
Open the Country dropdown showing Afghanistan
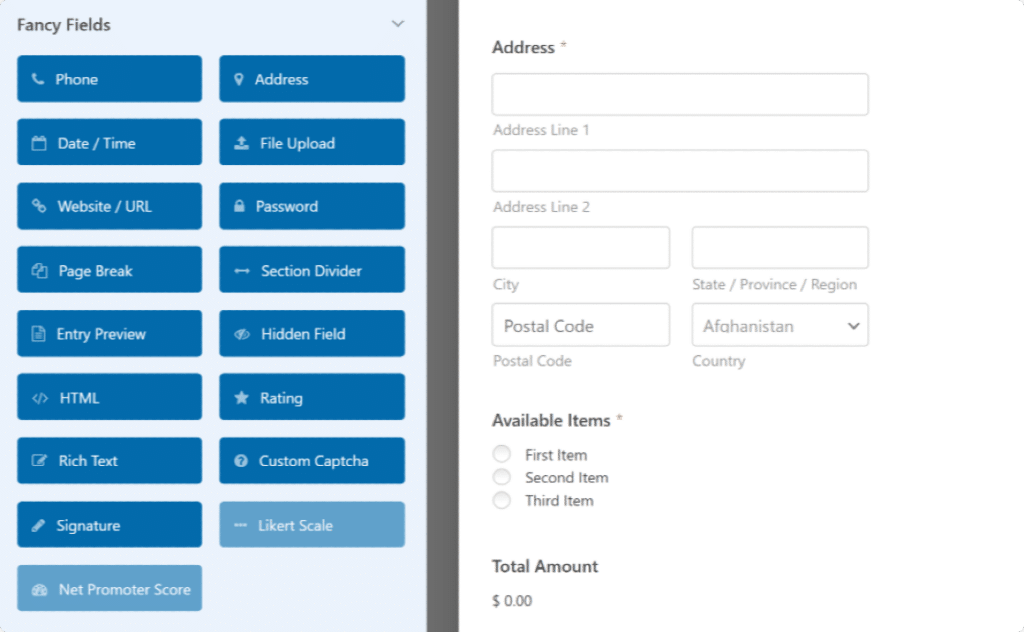coord(780,326)
